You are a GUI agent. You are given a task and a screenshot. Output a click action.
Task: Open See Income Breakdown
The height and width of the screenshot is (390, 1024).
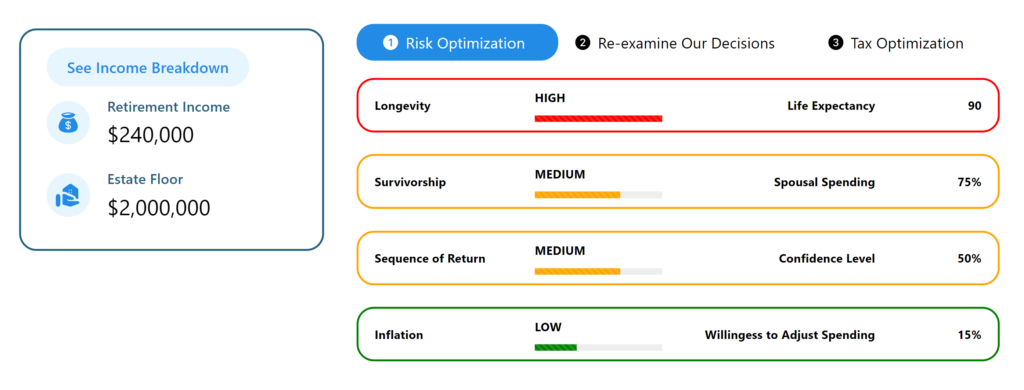[x=148, y=67]
